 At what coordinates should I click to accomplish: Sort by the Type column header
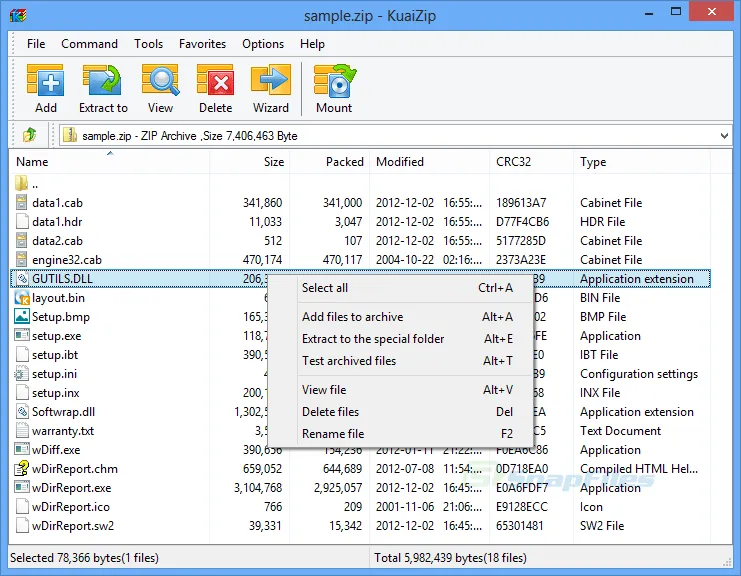tap(642, 162)
